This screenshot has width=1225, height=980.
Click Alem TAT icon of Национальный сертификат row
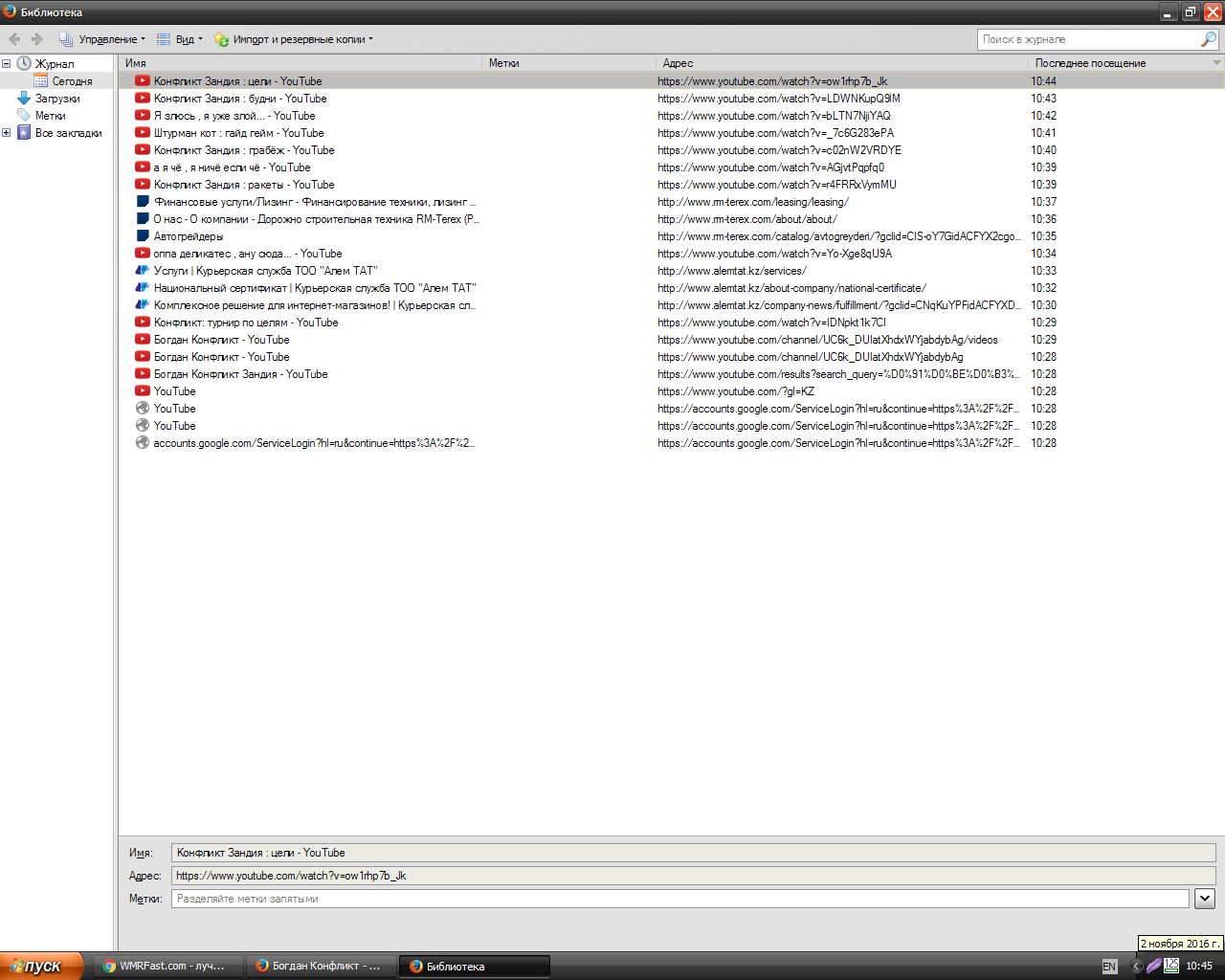[143, 287]
